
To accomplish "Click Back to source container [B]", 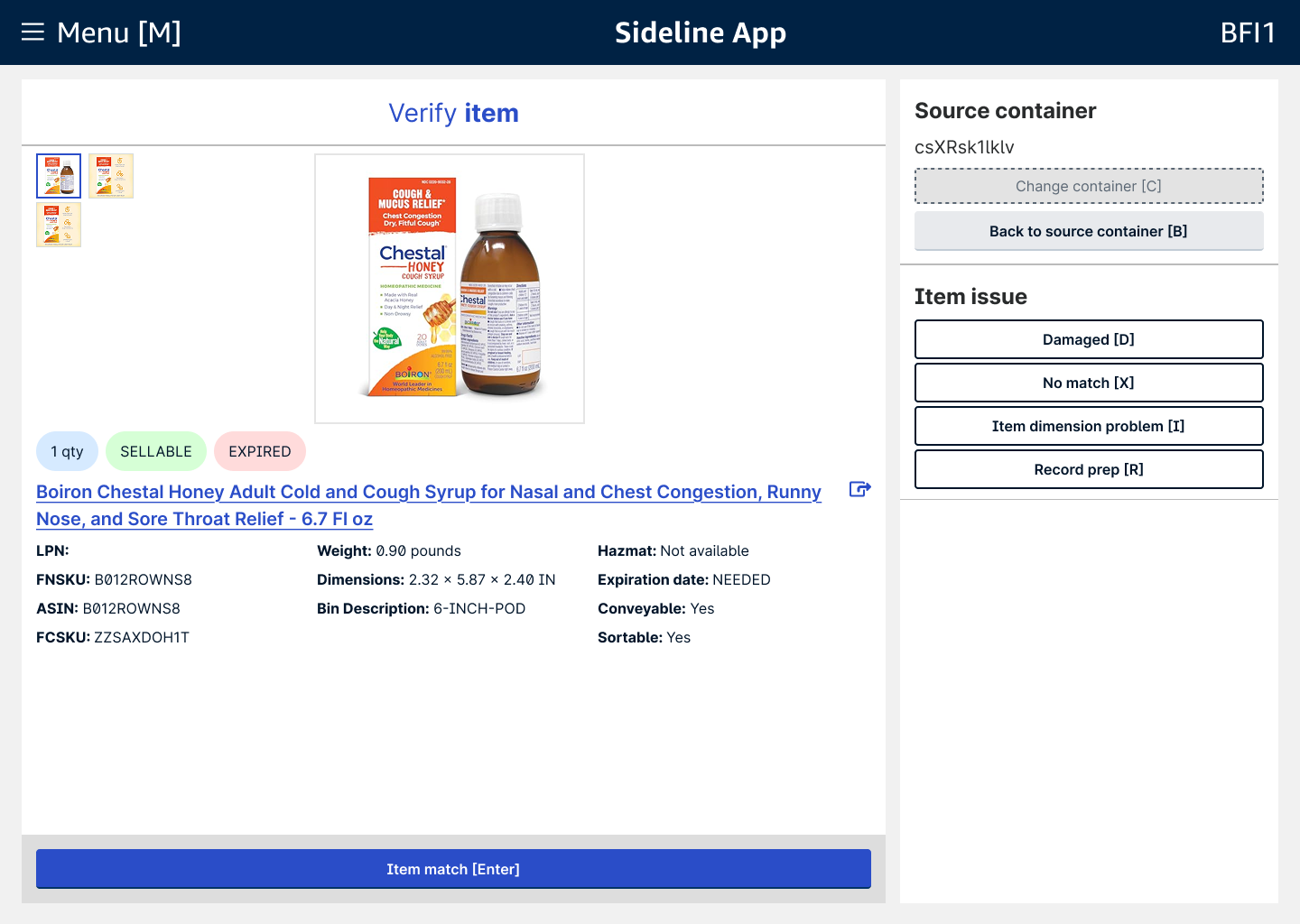I will click(x=1089, y=231).
